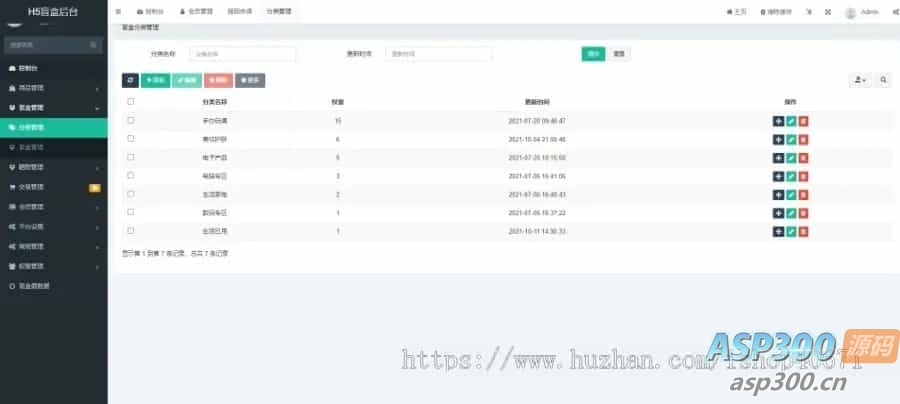The height and width of the screenshot is (404, 900).
Task: Click the dark refresh icon button above the table
Action: coord(130,80)
